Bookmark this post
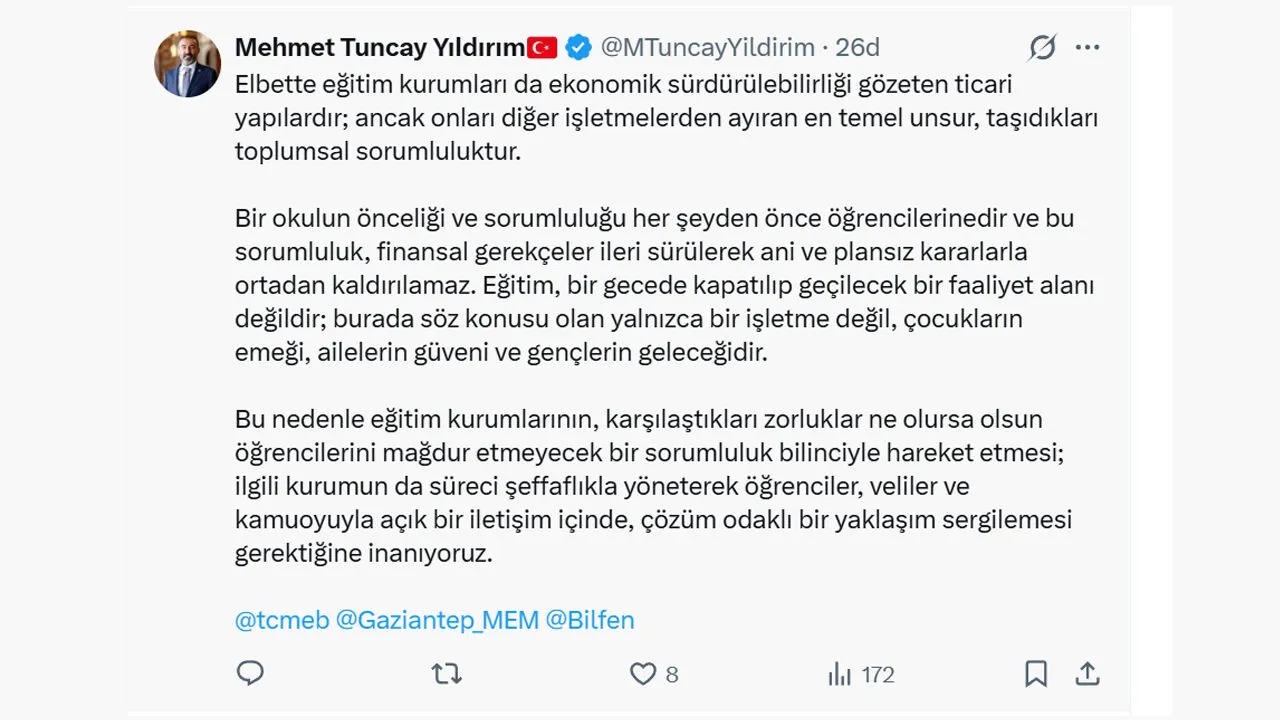Screen dimensions: 1280x720 (1036, 674)
